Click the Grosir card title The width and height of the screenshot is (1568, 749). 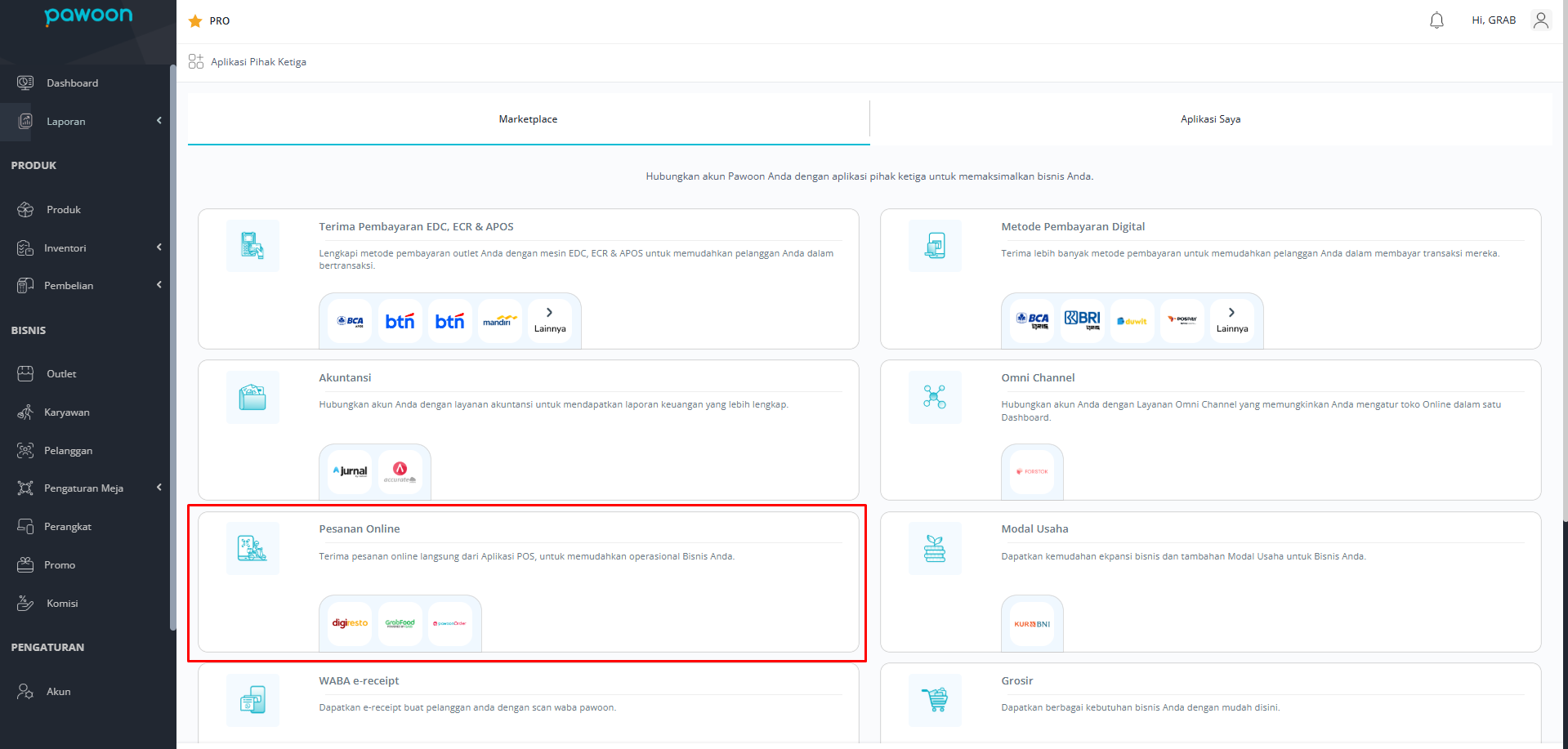point(1017,681)
